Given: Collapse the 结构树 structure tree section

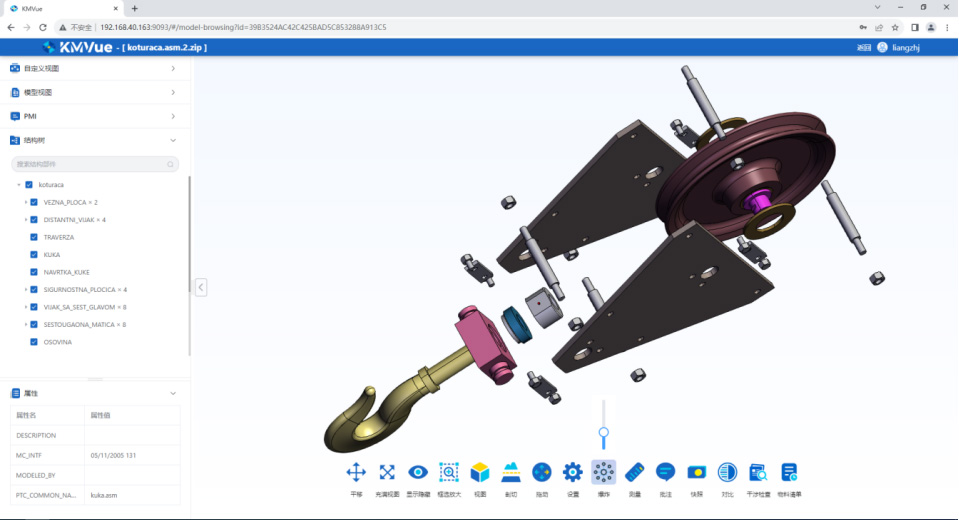Looking at the screenshot, I should pos(173,141).
